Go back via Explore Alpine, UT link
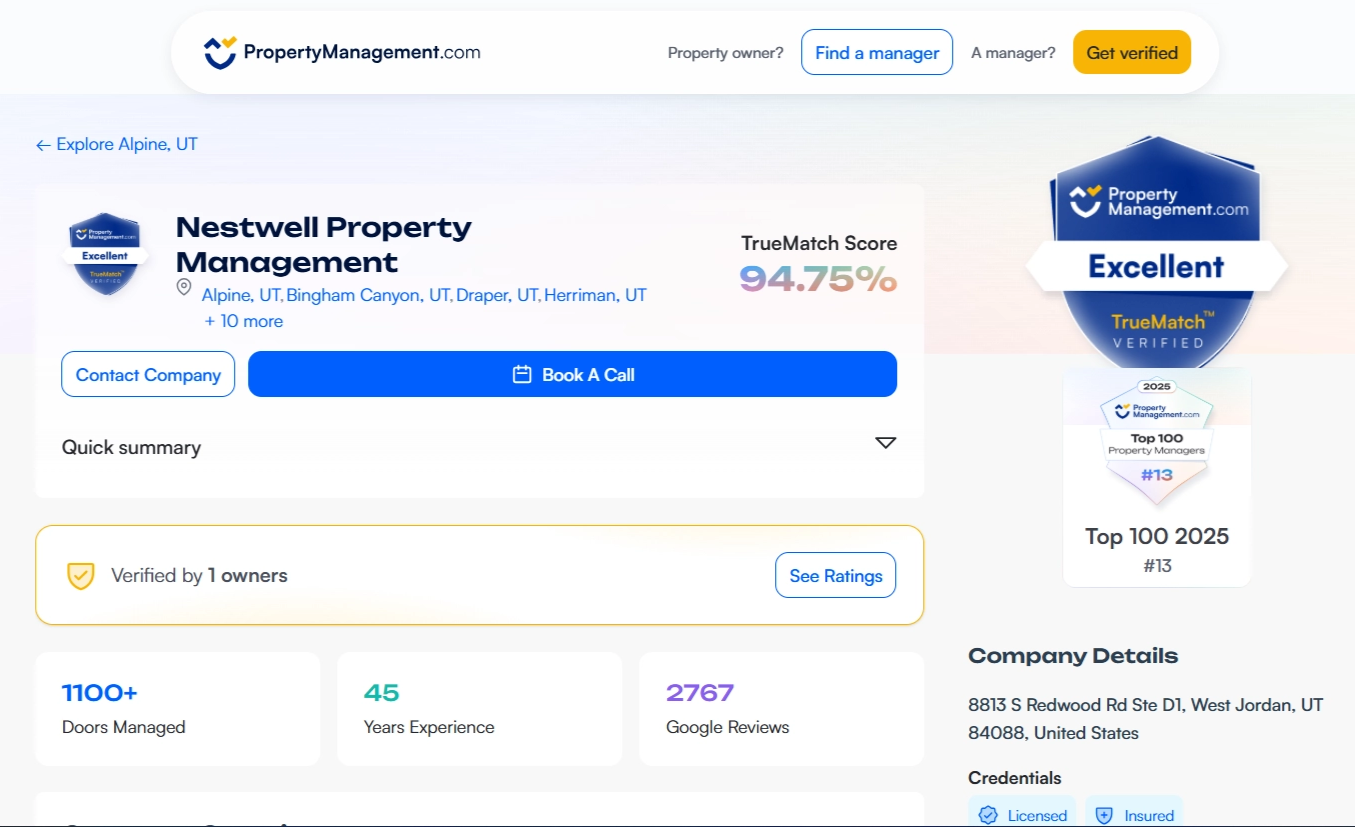Image resolution: width=1355 pixels, height=827 pixels. click(x=116, y=144)
